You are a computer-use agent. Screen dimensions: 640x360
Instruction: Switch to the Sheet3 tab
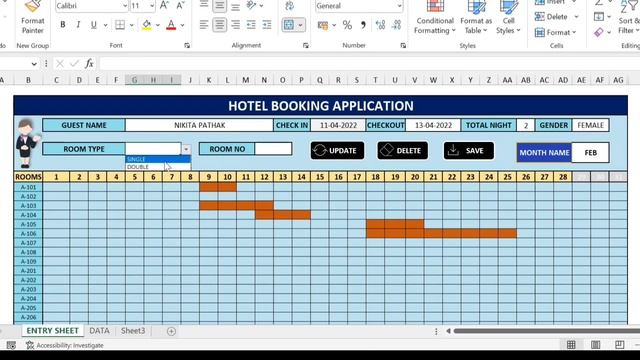point(133,331)
